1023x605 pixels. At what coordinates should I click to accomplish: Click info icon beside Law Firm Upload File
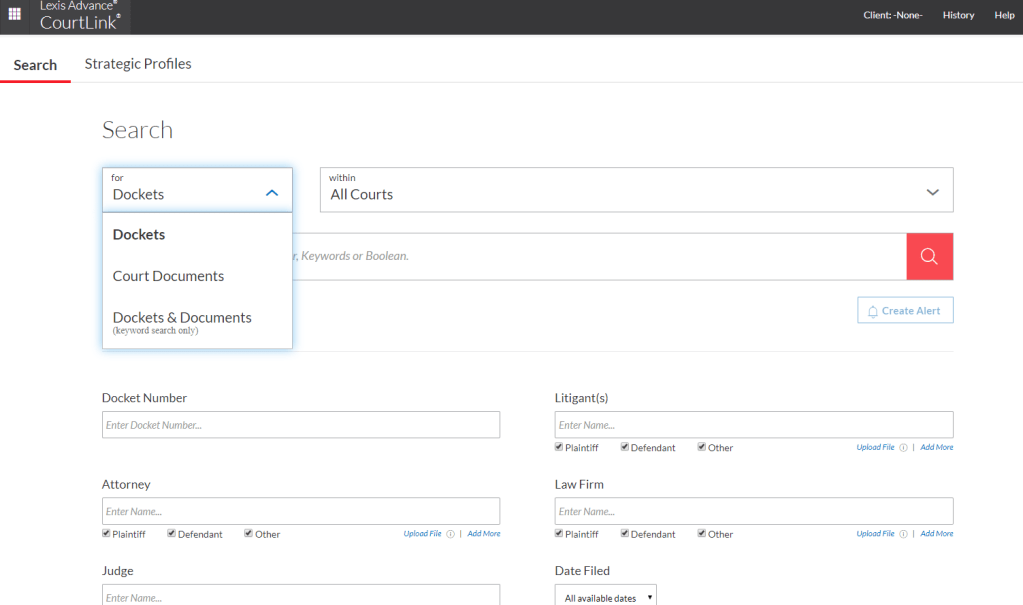click(903, 534)
